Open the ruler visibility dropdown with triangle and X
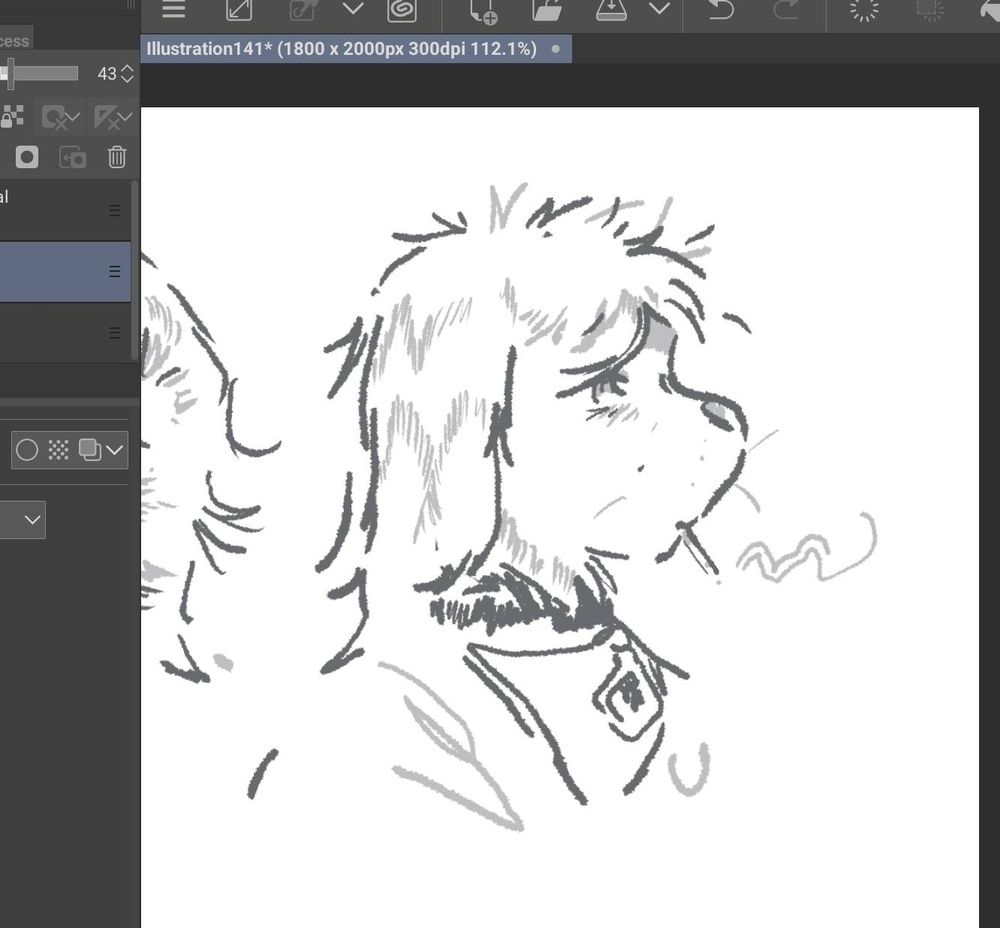This screenshot has width=1000, height=928. tap(112, 117)
